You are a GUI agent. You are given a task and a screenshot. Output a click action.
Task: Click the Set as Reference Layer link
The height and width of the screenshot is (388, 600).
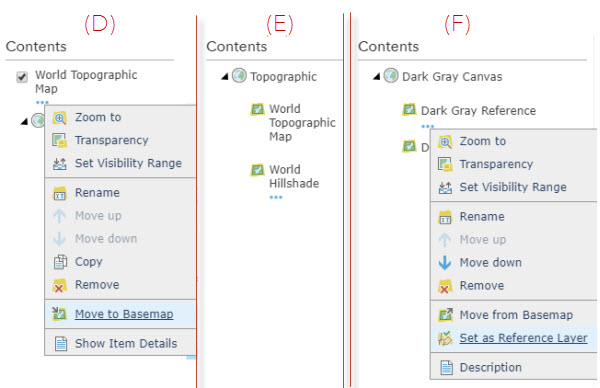(523, 338)
